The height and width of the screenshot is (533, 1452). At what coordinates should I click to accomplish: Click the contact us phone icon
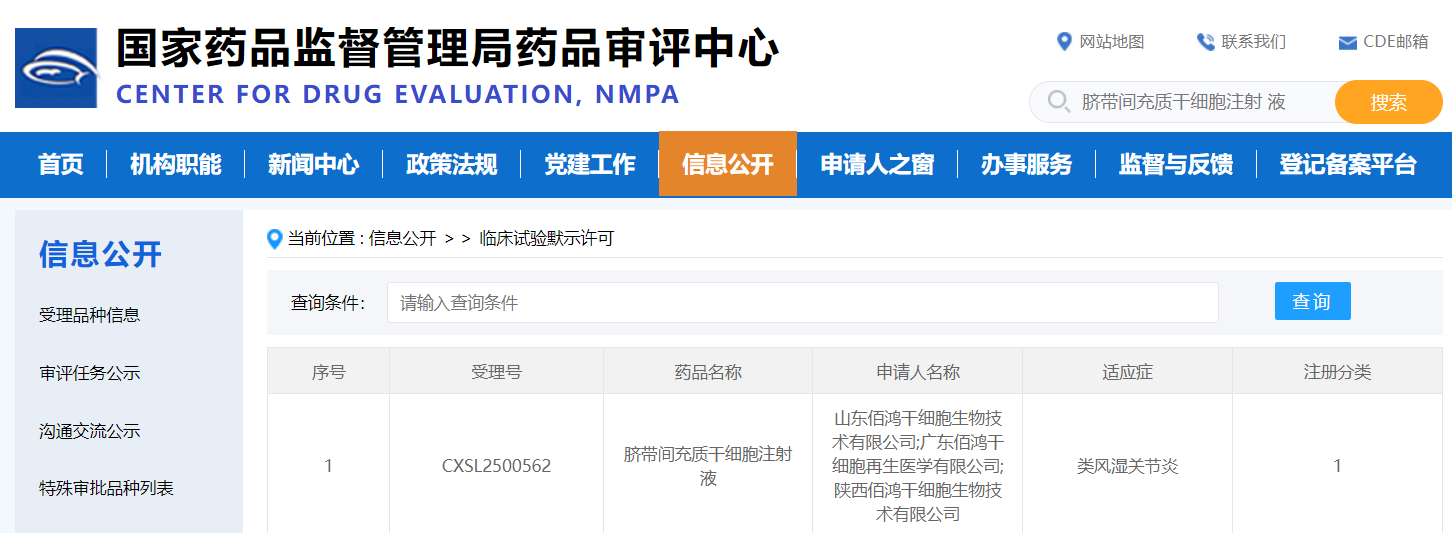pyautogui.click(x=1205, y=42)
